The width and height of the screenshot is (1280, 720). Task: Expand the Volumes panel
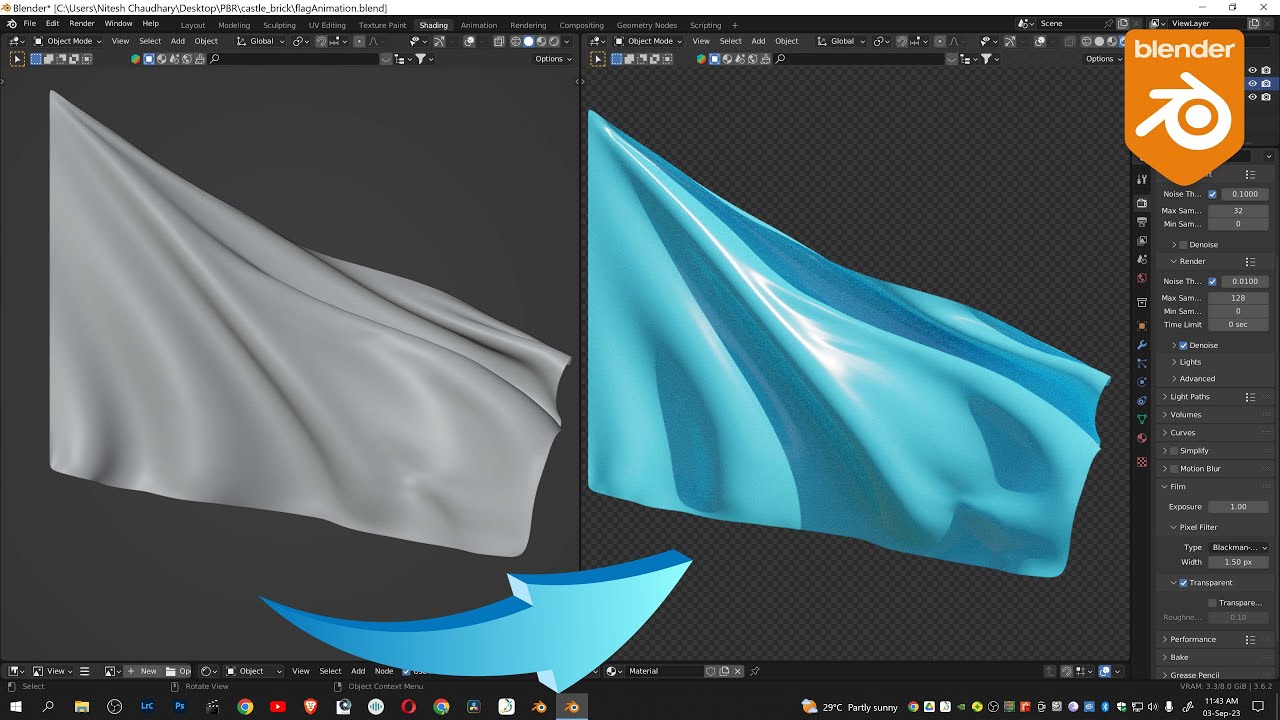pyautogui.click(x=1185, y=415)
